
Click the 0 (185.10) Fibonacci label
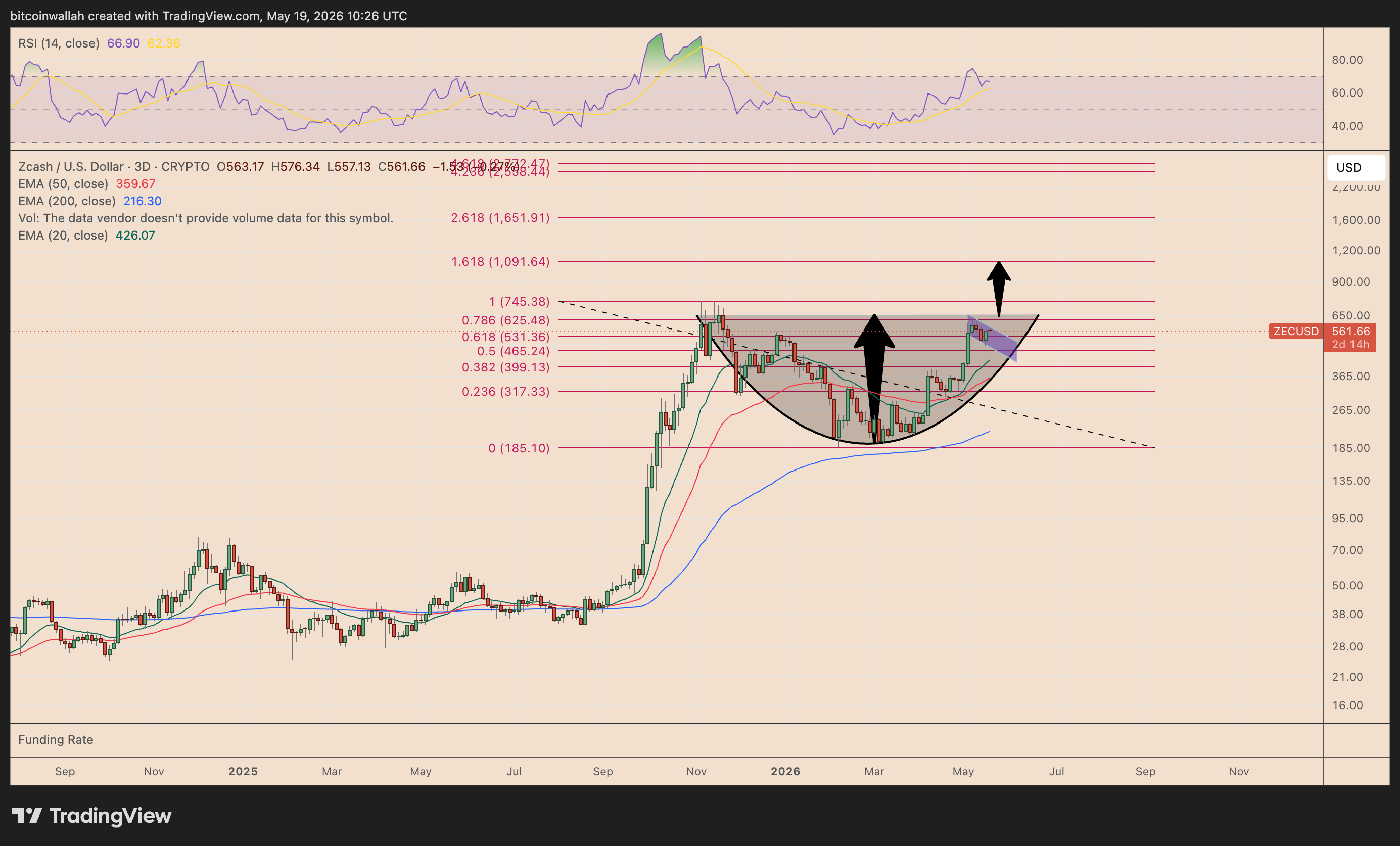pos(519,448)
